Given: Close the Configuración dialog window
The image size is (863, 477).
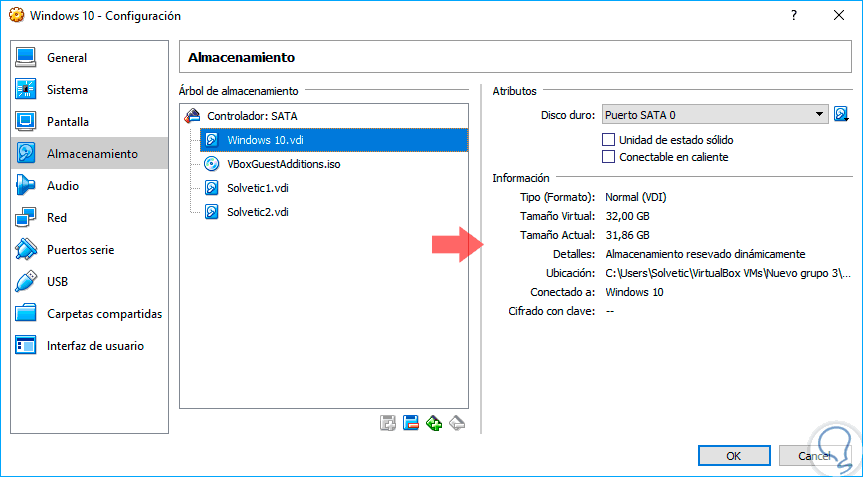Looking at the screenshot, I should 839,15.
